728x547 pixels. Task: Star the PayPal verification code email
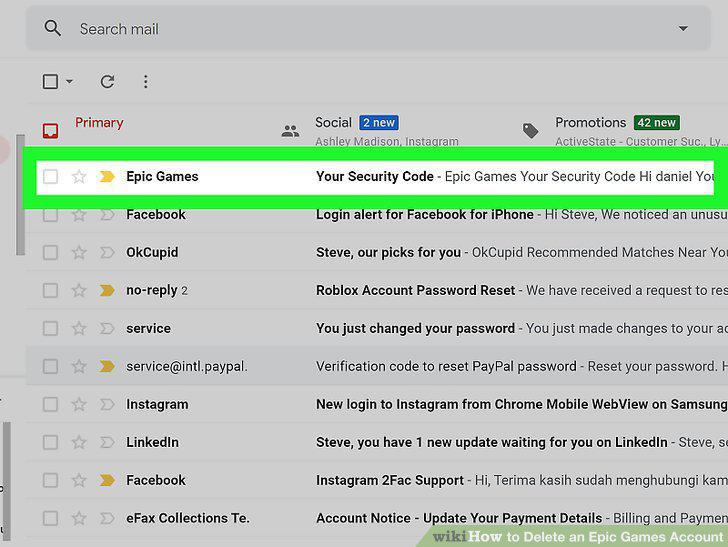[79, 366]
